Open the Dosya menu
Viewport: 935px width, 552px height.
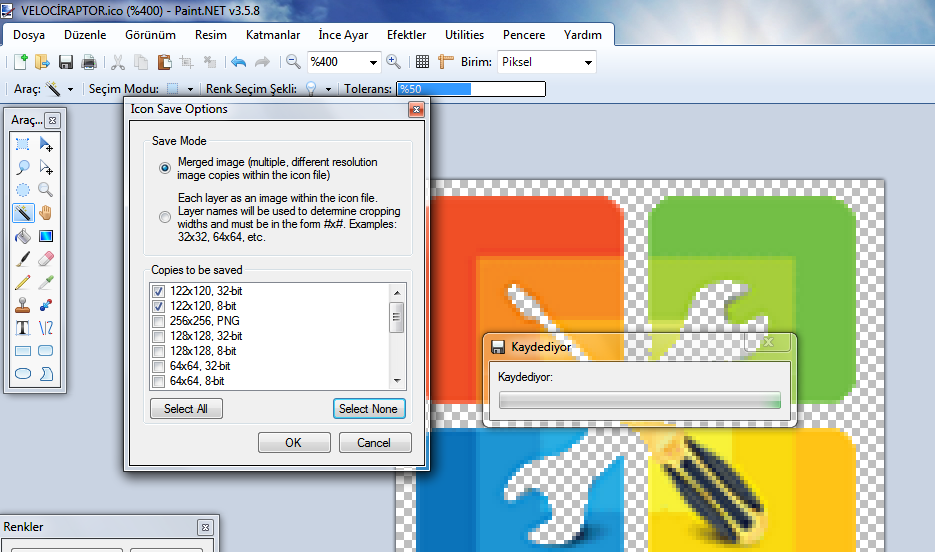pos(29,35)
